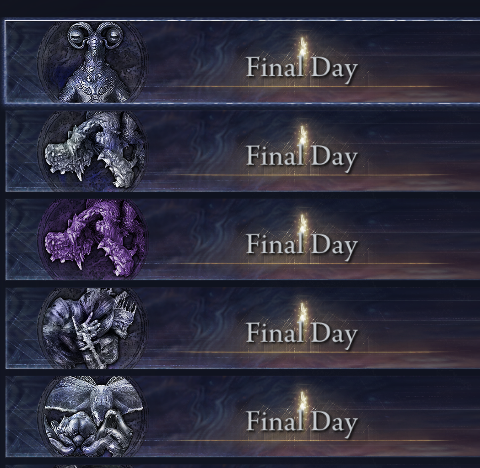This screenshot has height=468, width=480.
Task: Select the crowned figure covering its face
Action: 92,328
